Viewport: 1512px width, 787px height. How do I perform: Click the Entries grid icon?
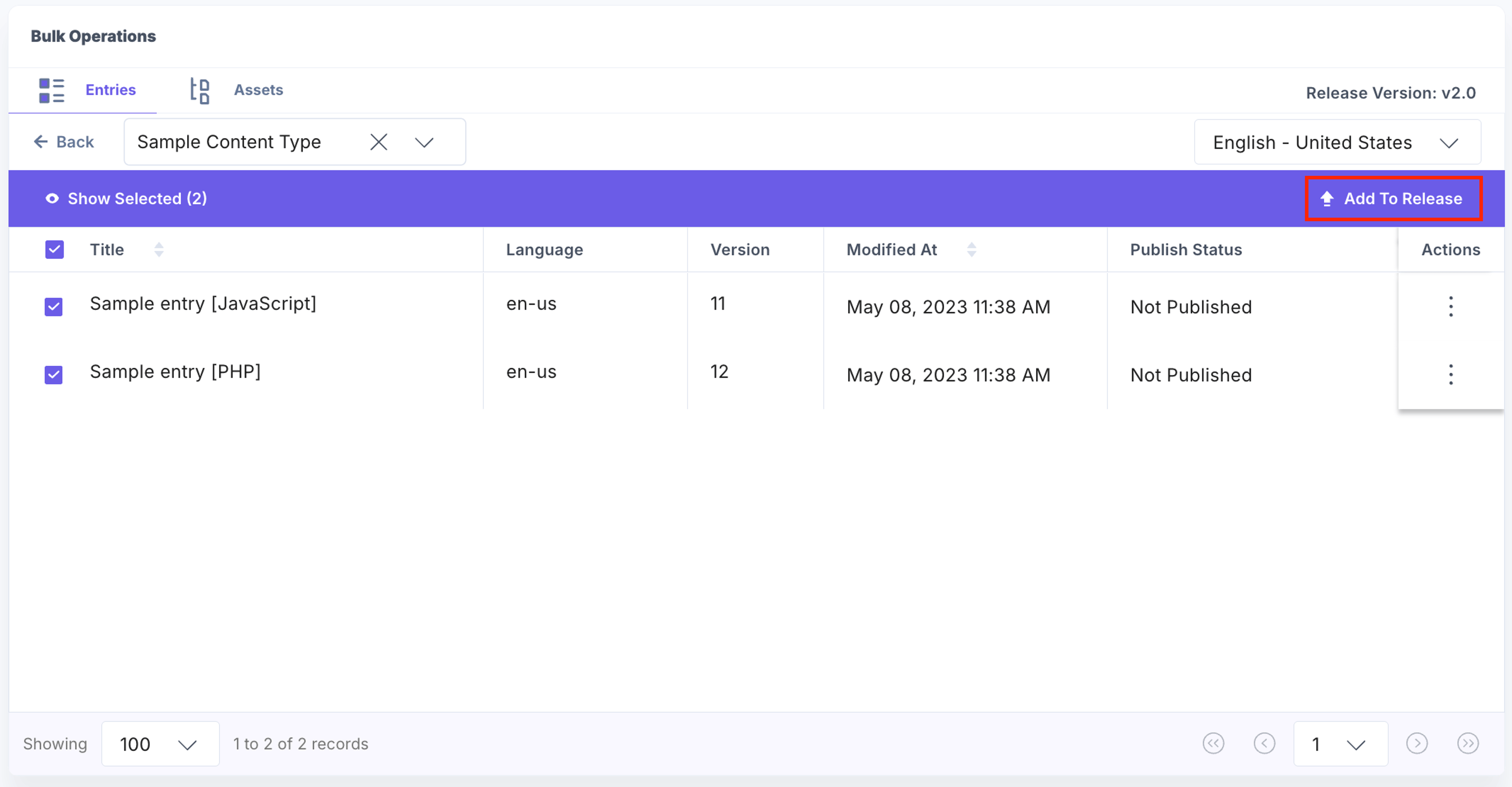pos(52,91)
